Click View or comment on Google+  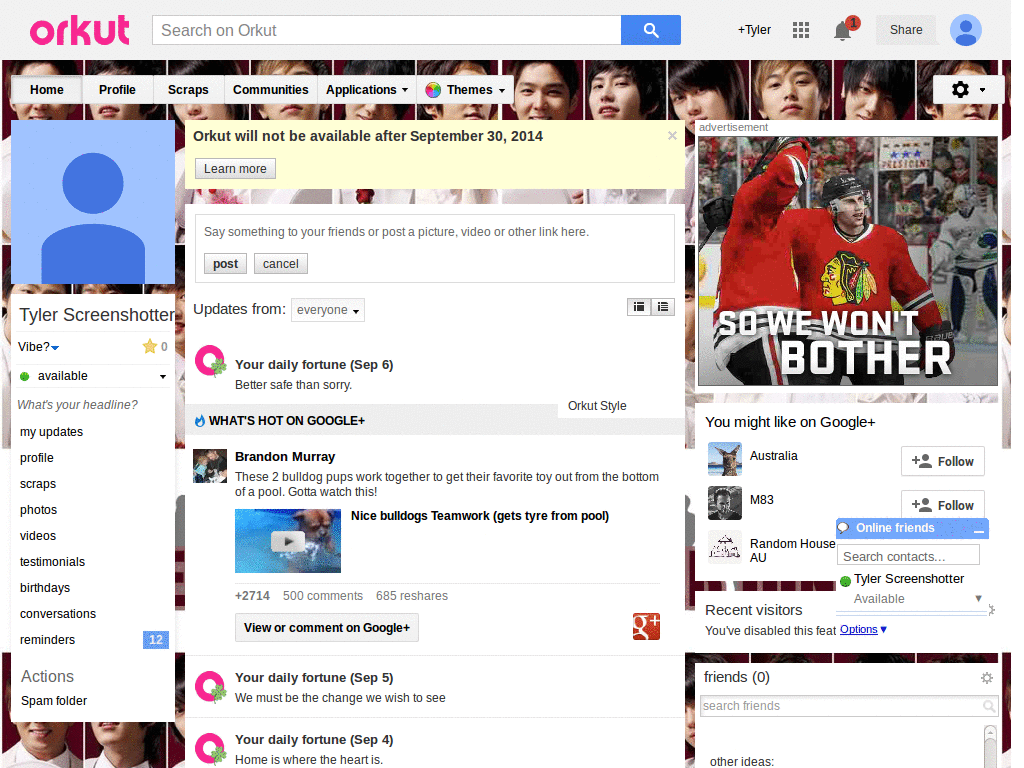[x=327, y=628]
